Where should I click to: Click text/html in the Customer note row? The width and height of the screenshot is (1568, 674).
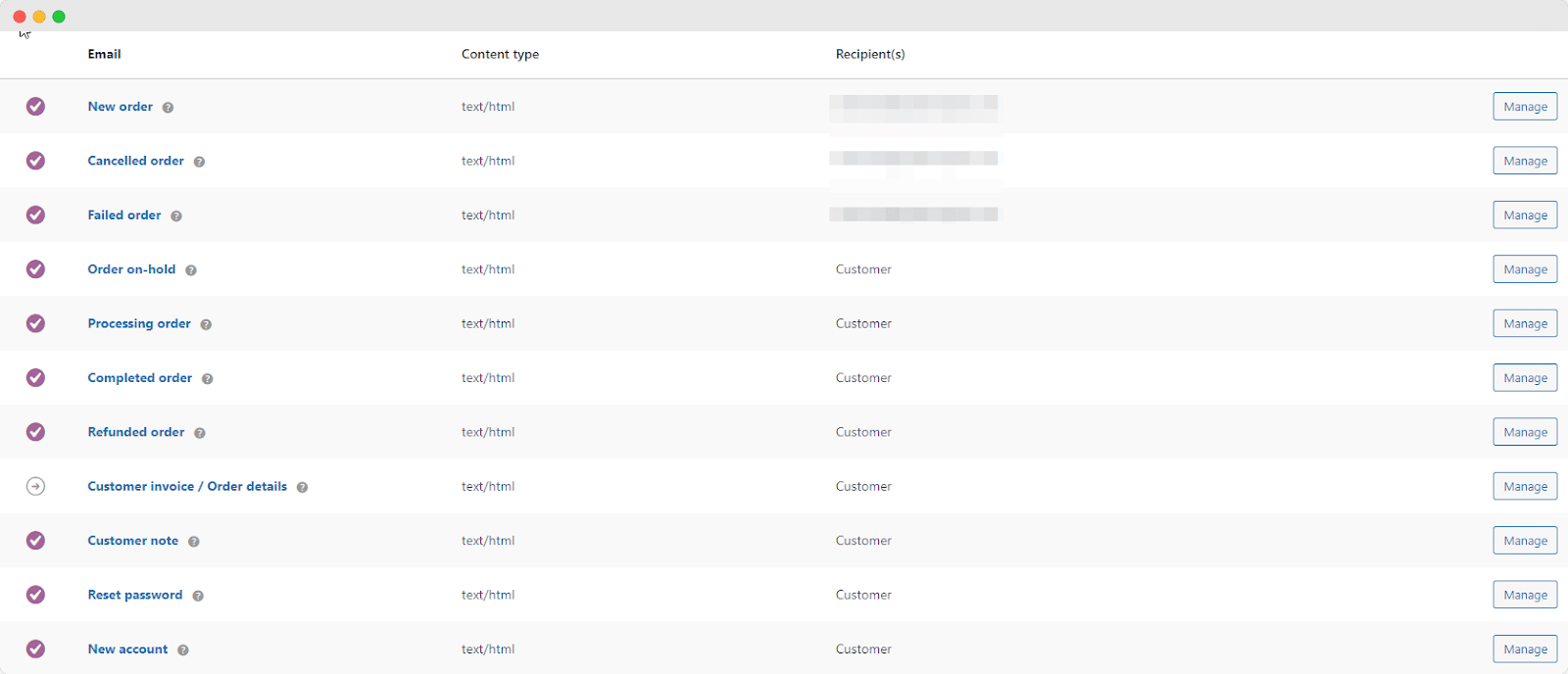tap(488, 541)
